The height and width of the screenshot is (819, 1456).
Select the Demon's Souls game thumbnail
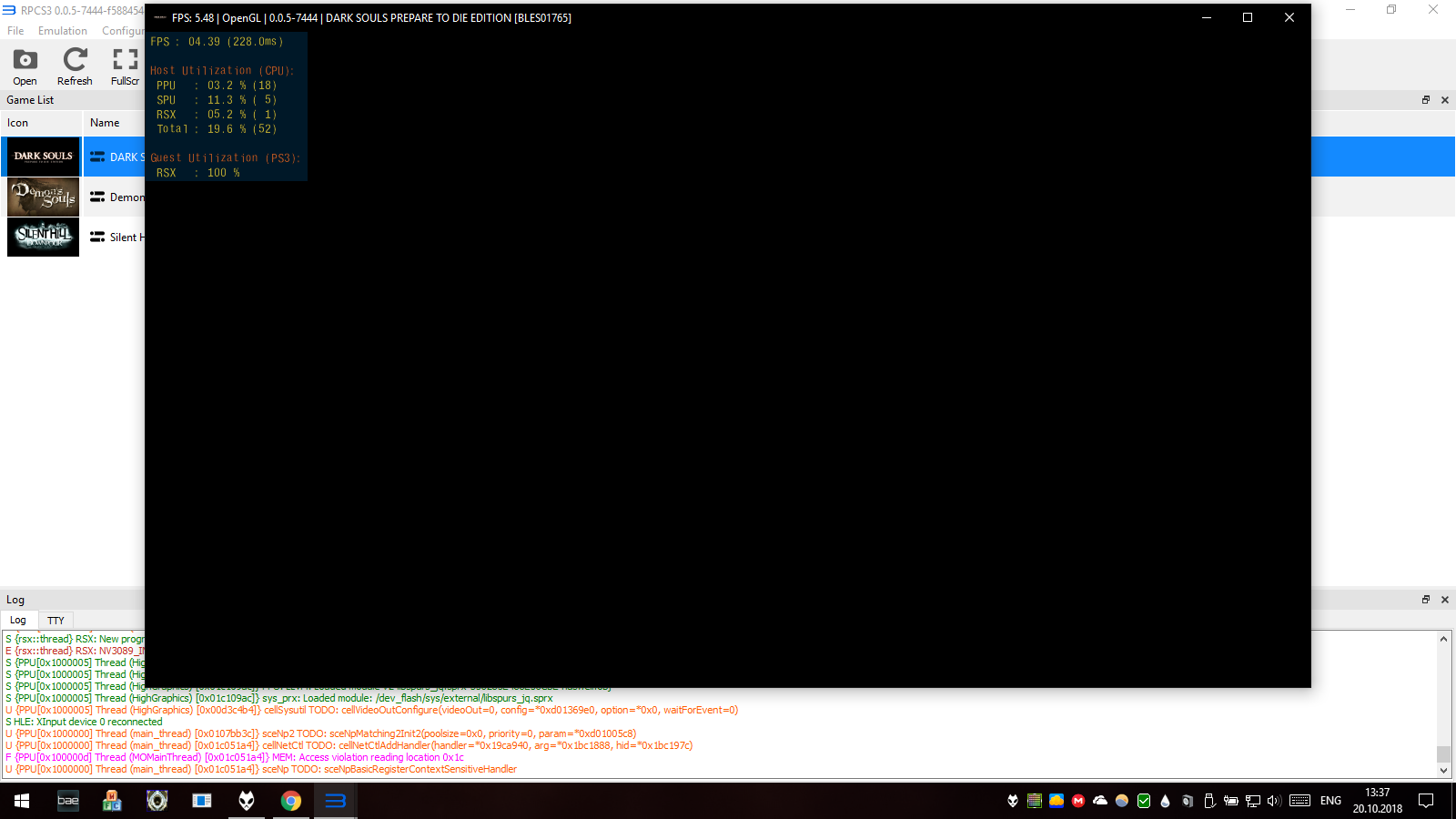click(x=43, y=197)
